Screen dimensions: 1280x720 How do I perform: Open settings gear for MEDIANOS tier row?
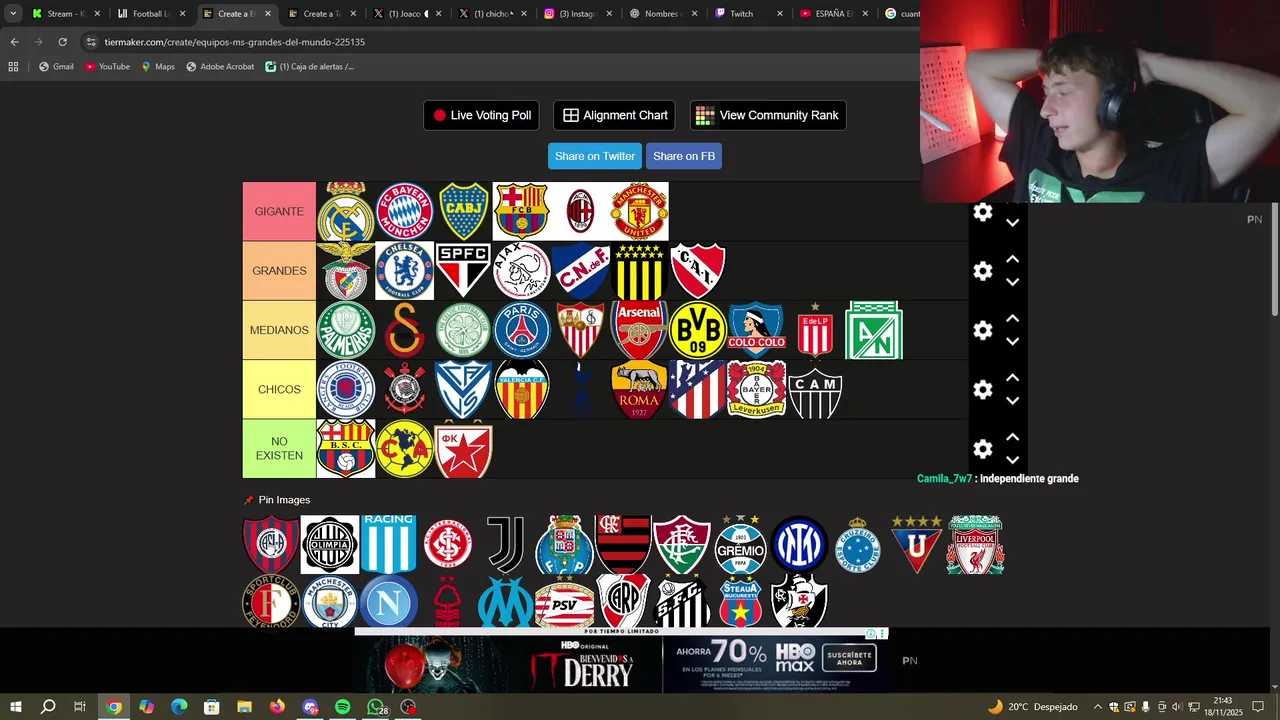pos(983,330)
